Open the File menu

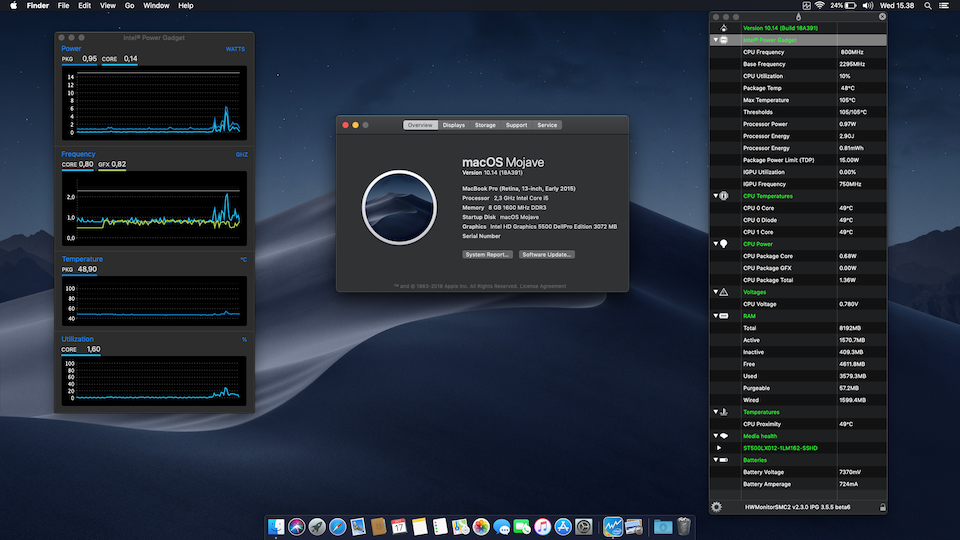63,6
